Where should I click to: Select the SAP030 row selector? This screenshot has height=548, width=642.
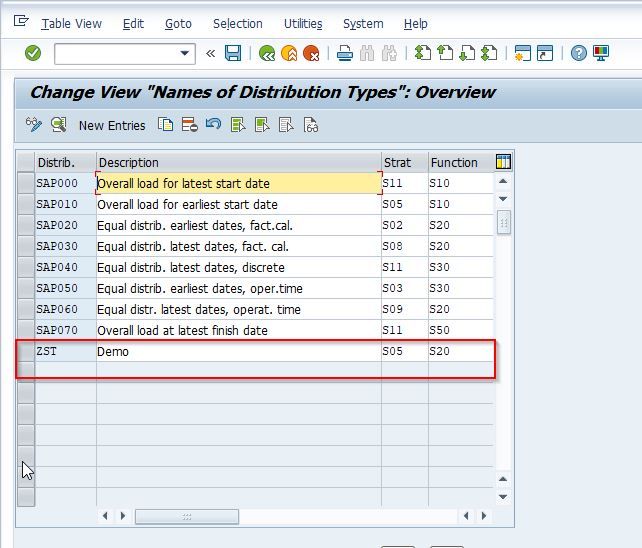click(x=26, y=246)
